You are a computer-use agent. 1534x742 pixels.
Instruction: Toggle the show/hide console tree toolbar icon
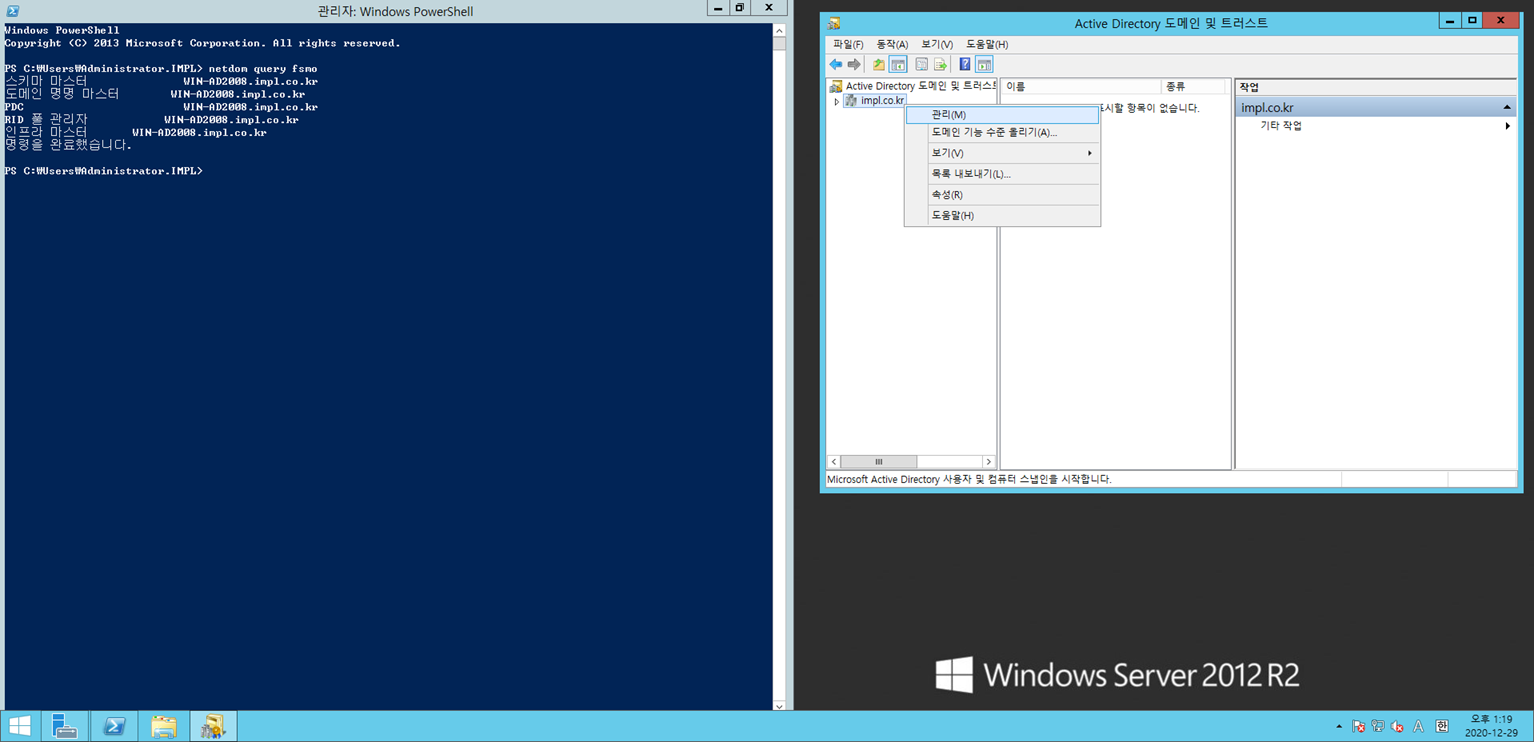pyautogui.click(x=898, y=64)
